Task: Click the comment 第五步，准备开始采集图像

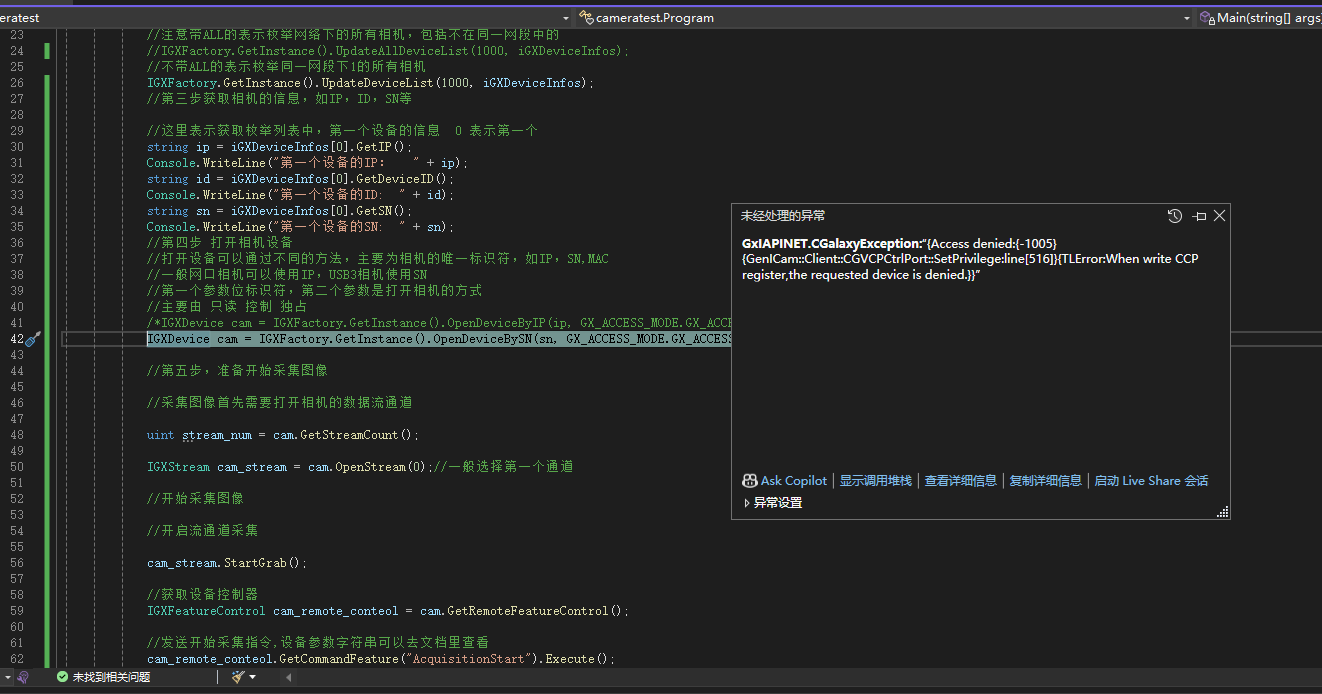Action: 237,371
